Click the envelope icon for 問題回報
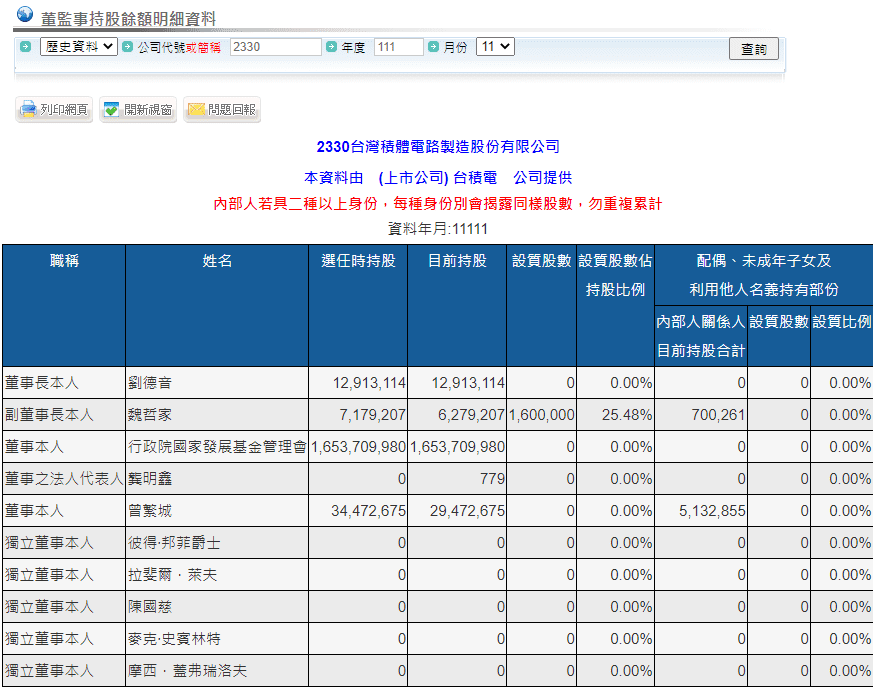 (196, 110)
